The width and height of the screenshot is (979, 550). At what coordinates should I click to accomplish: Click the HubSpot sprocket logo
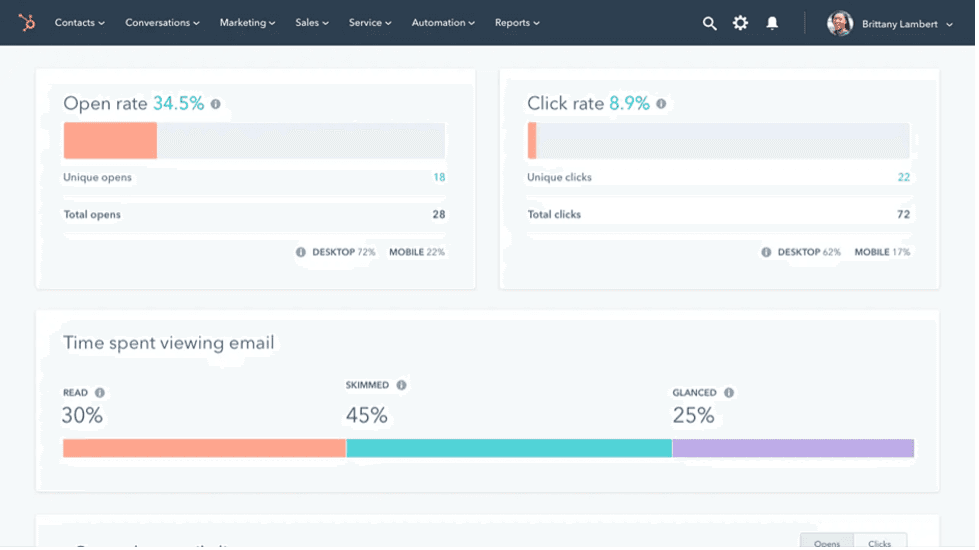tap(27, 22)
